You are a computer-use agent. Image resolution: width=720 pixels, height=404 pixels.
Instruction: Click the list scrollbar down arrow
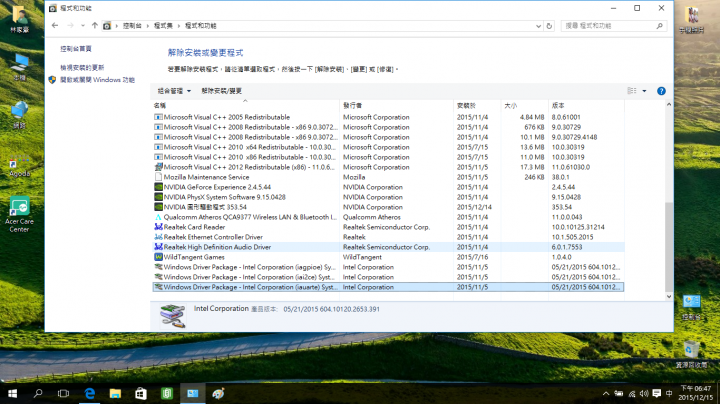[669, 297]
